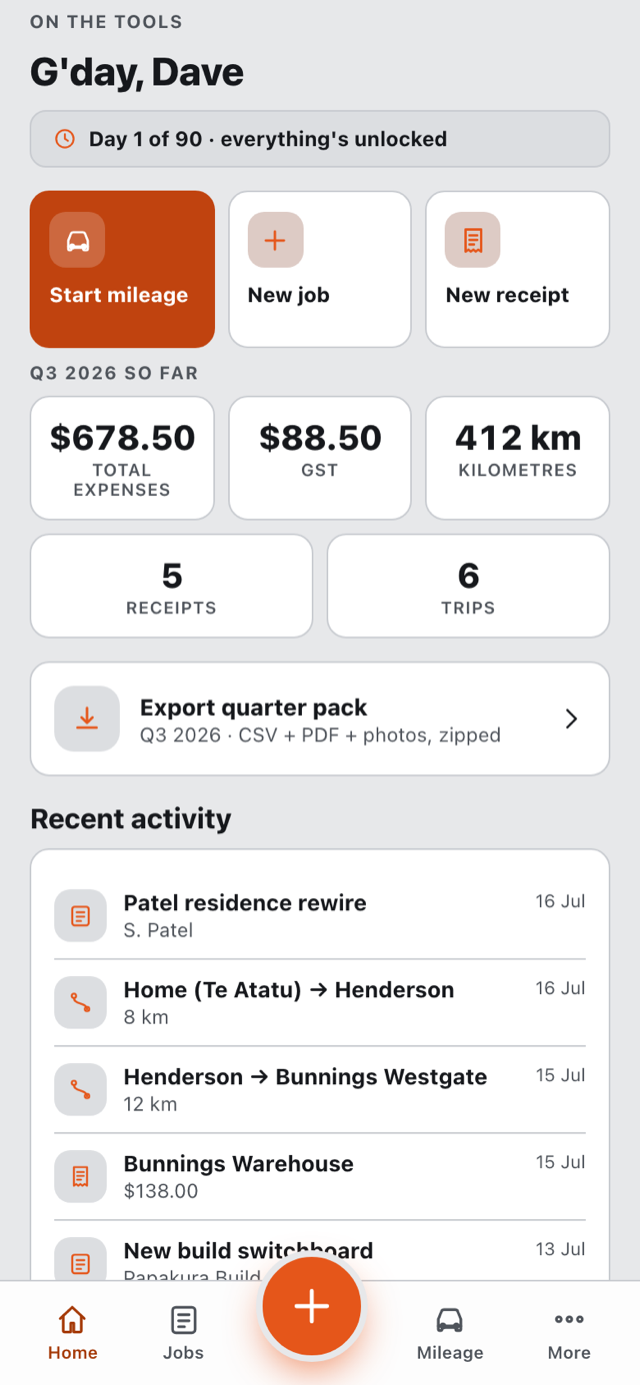This screenshot has width=640, height=1385.
Task: Select the Home tab
Action: click(72, 1333)
